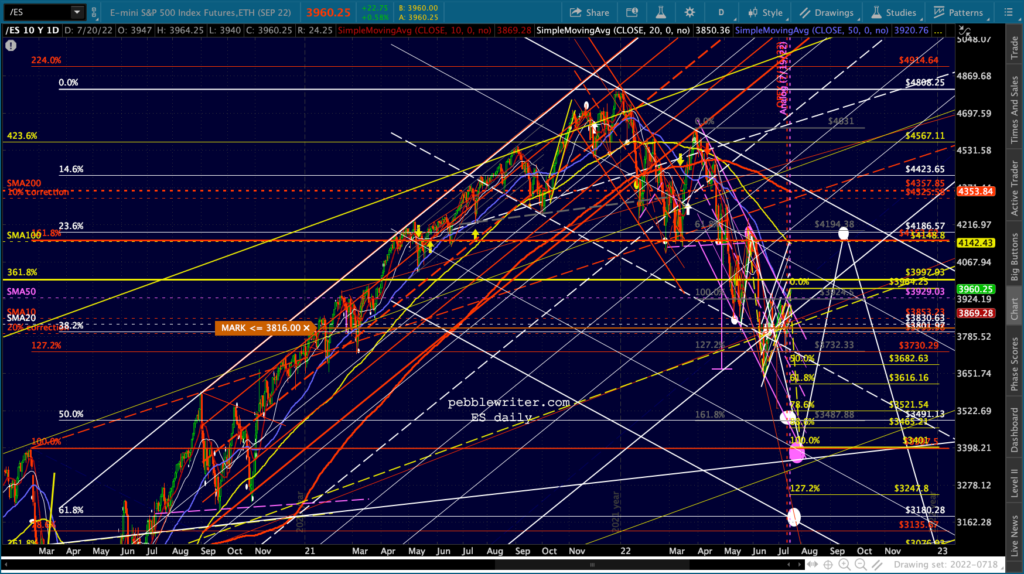Click the exclamation warning icon on chart
The image size is (1024, 574).
click(x=11, y=46)
